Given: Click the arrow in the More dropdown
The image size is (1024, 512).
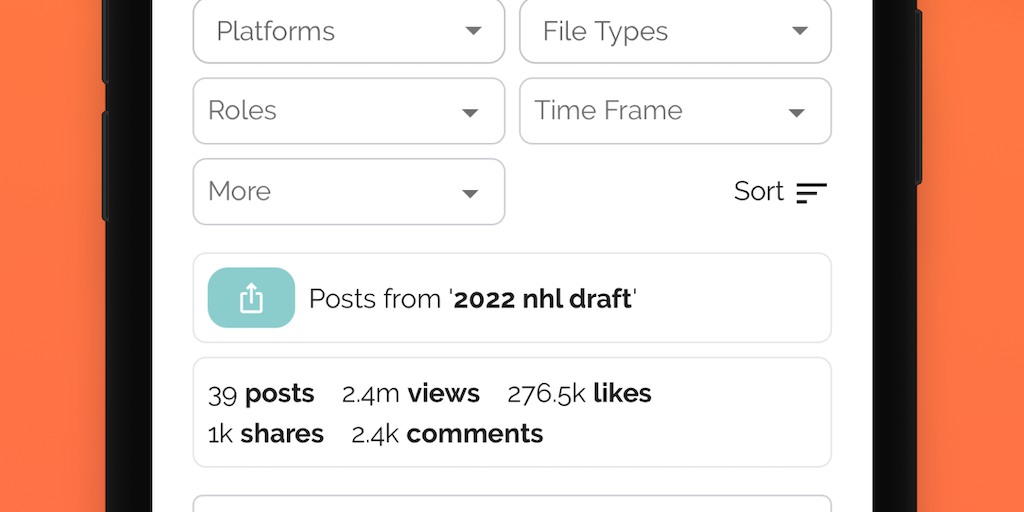Looking at the screenshot, I should tap(470, 193).
